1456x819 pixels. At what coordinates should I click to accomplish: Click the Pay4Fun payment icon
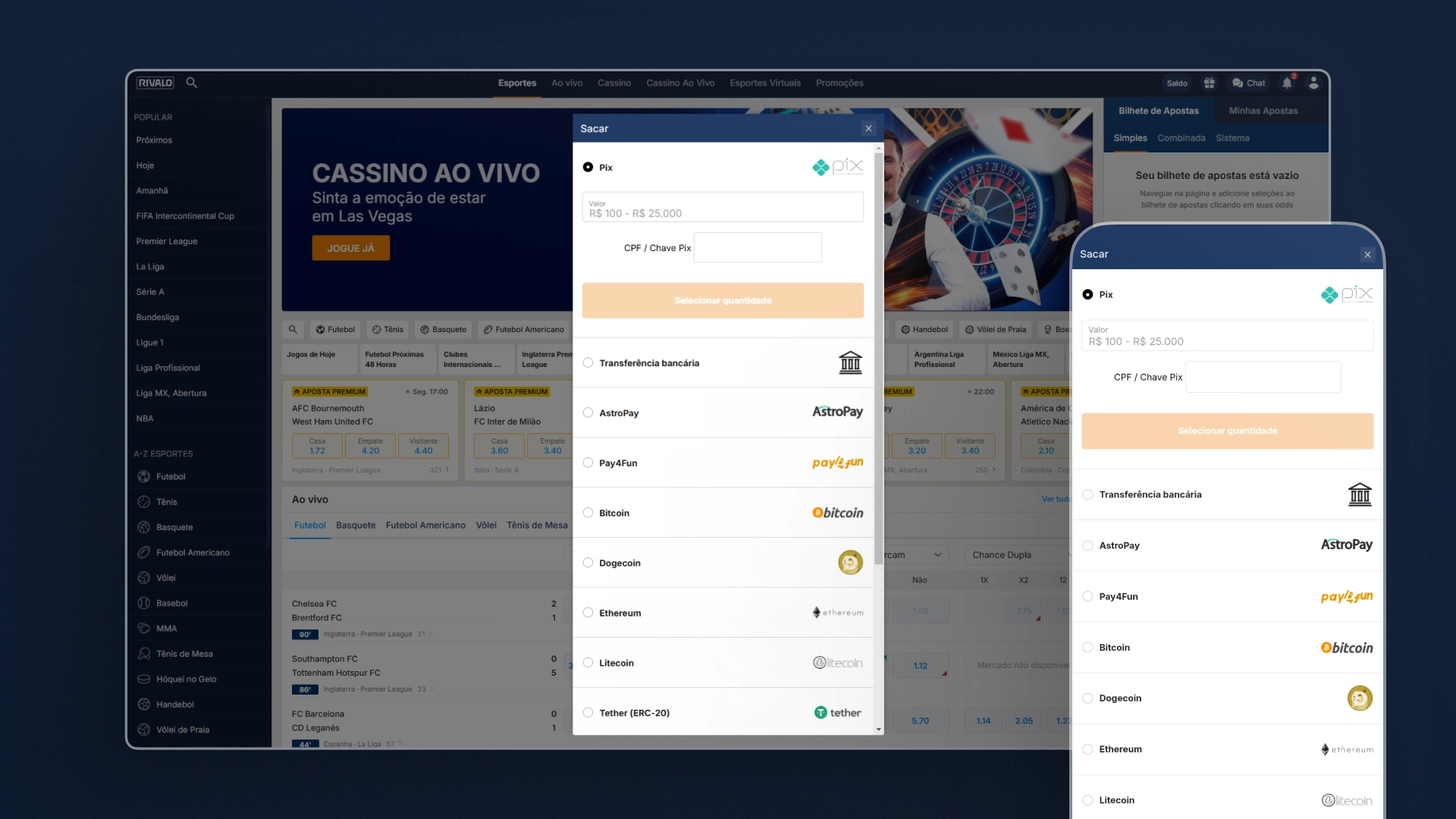[x=838, y=462]
